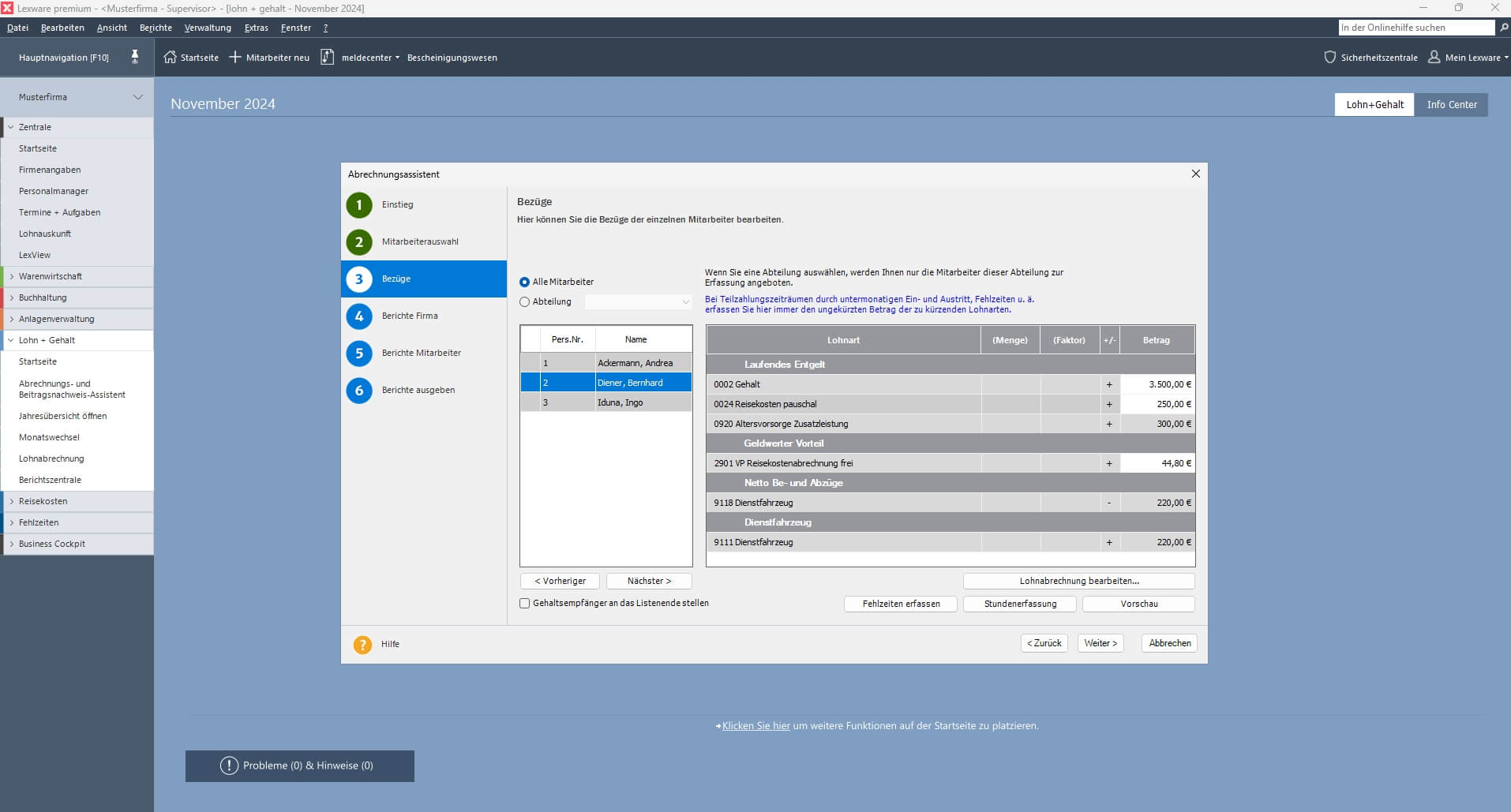Select the Alle Mitarbeiter radio button
Screen dimensions: 1511x812
tap(524, 282)
